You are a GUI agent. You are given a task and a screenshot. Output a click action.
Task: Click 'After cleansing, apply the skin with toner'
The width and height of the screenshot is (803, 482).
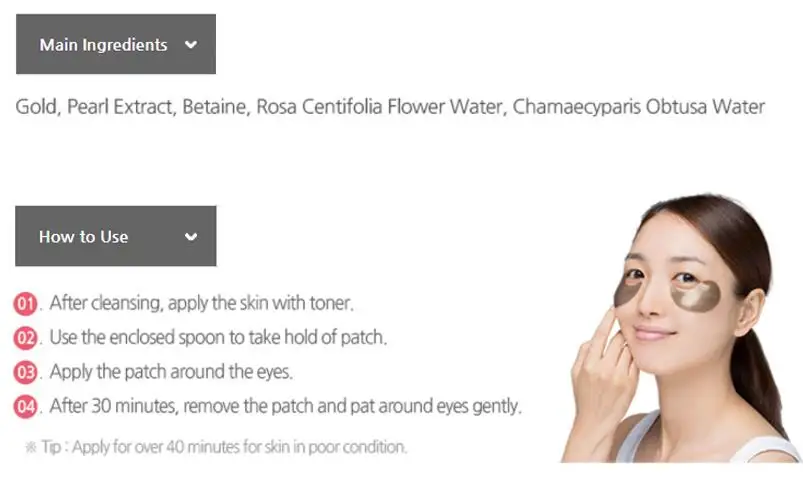point(201,303)
